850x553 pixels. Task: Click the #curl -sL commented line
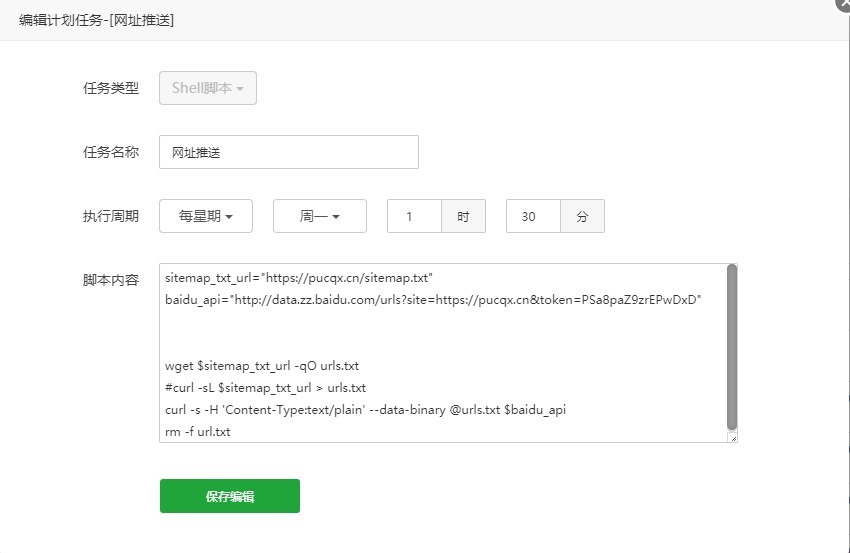coord(266,388)
